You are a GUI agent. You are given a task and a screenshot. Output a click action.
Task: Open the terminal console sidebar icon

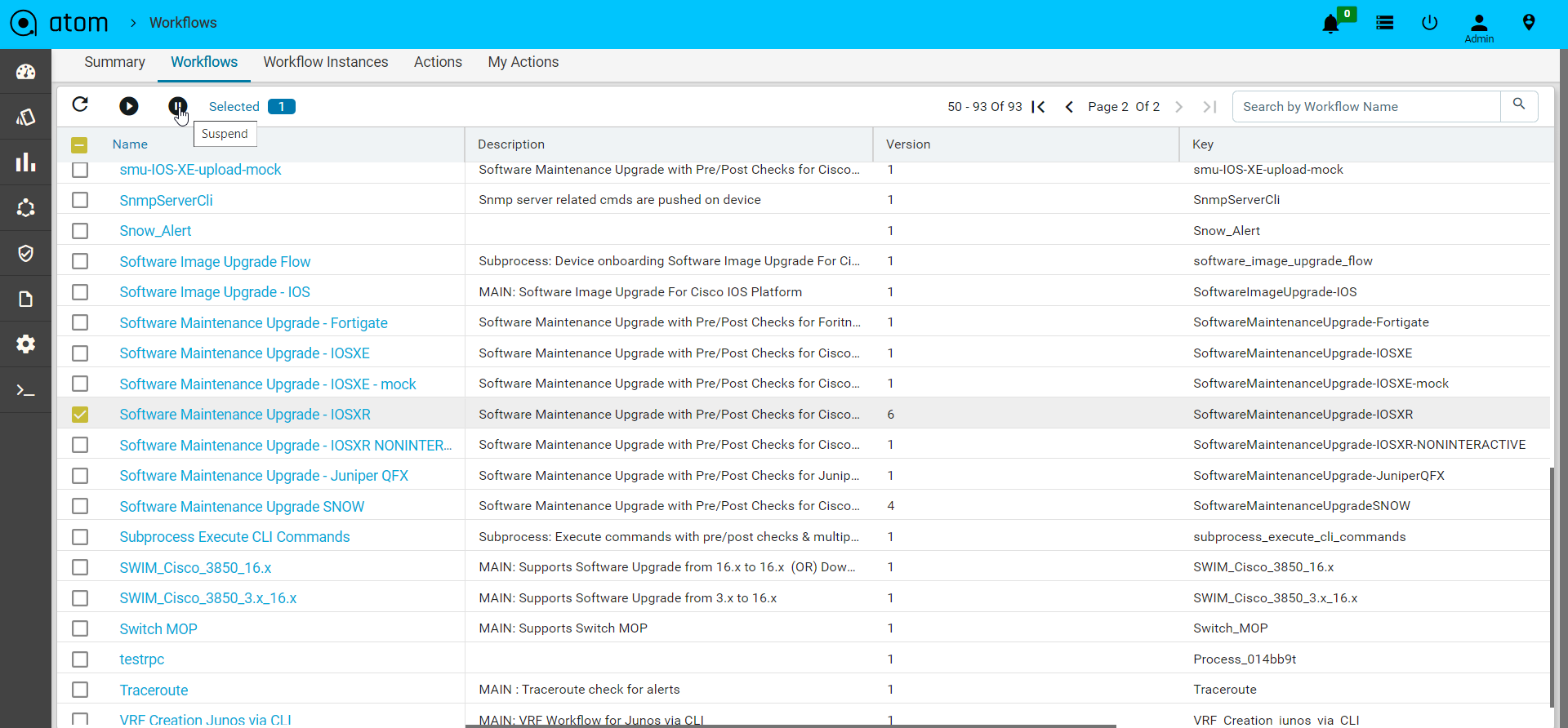point(26,390)
